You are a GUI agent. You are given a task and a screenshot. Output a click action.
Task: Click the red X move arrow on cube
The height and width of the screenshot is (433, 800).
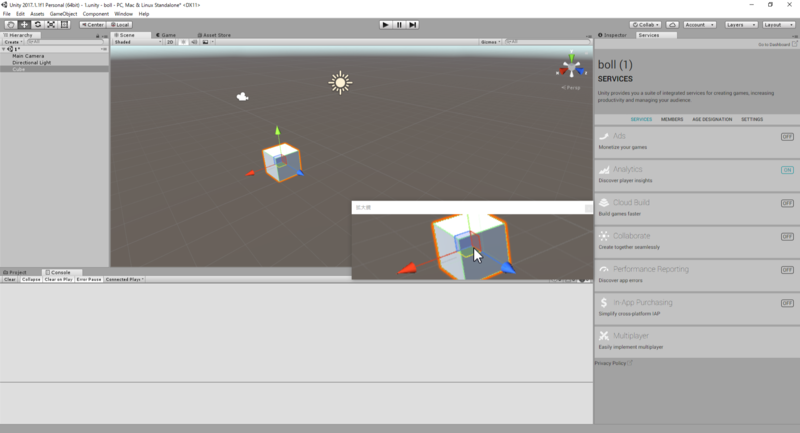pyautogui.click(x=250, y=174)
